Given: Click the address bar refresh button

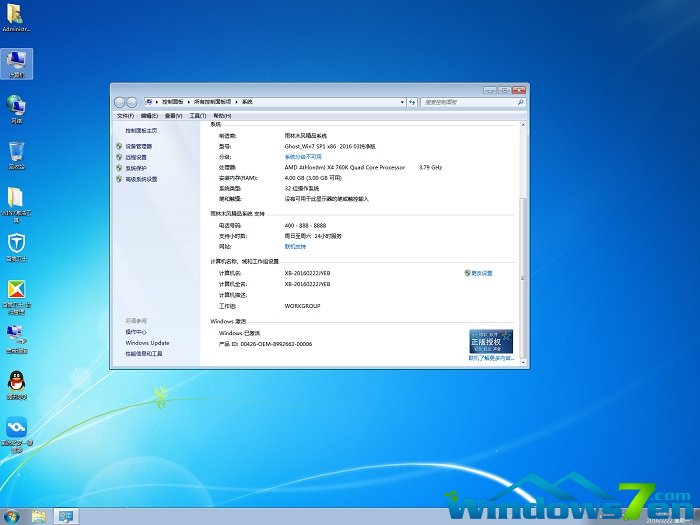Looking at the screenshot, I should pos(411,102).
